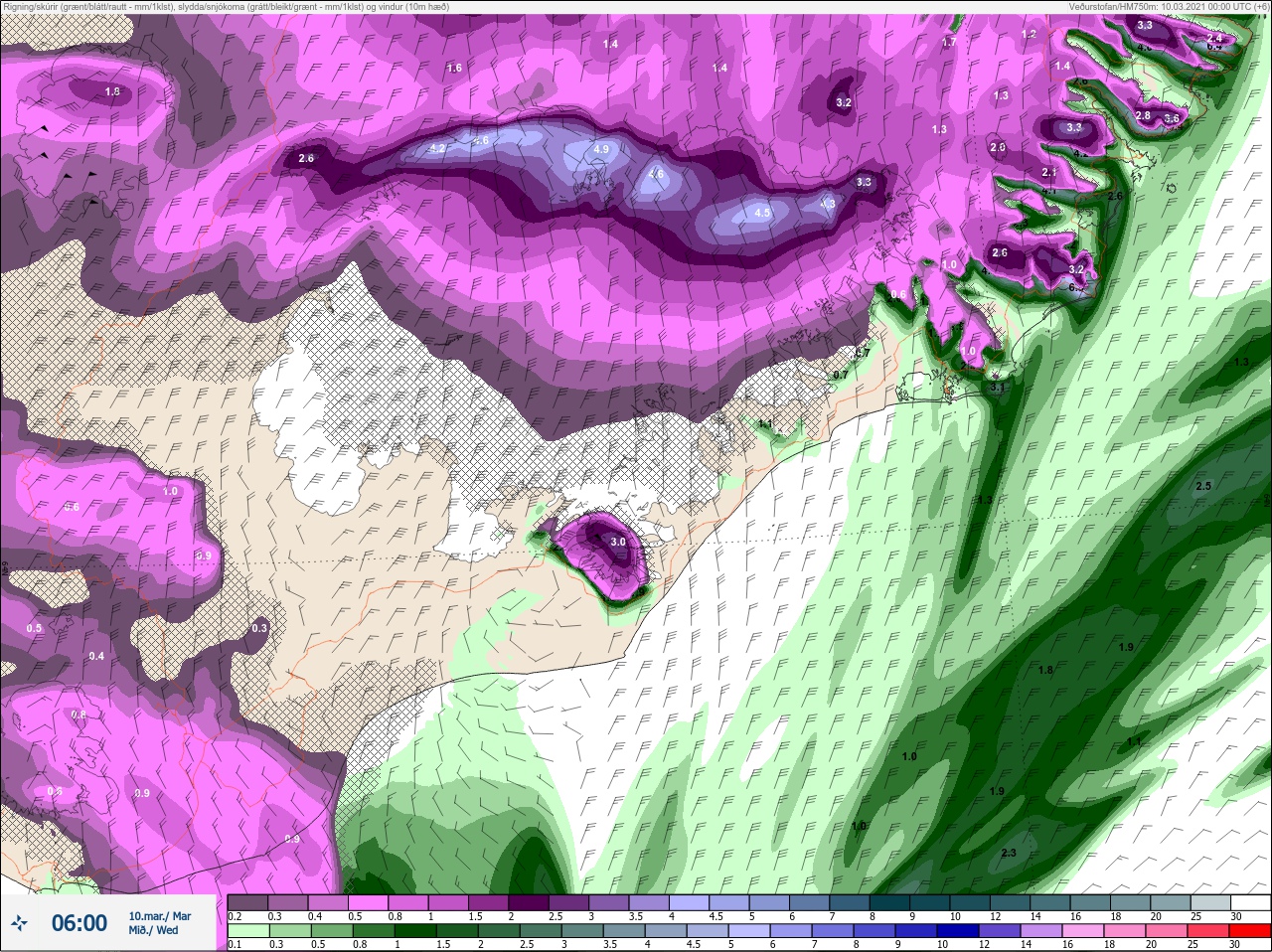Pick the red swatch after 30 in the lower legend row
1272x952 pixels.
coord(1252,931)
